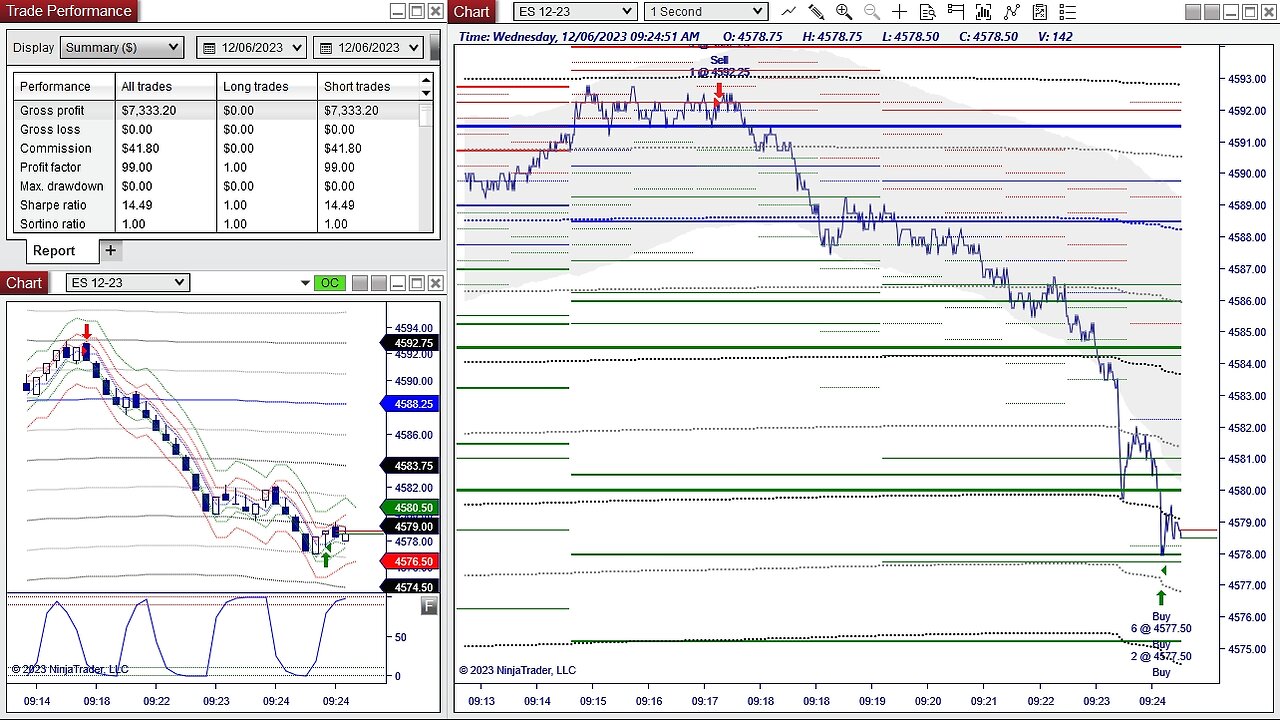This screenshot has width=1280, height=720.
Task: Open the data series bars icon
Action: click(984, 12)
